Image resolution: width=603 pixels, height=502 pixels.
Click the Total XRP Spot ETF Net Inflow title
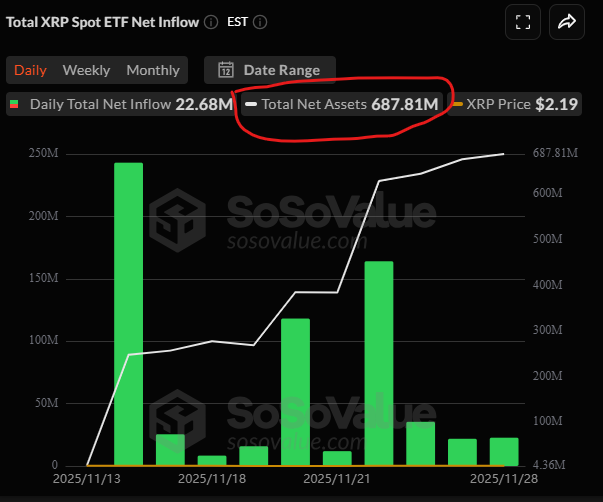(103, 22)
